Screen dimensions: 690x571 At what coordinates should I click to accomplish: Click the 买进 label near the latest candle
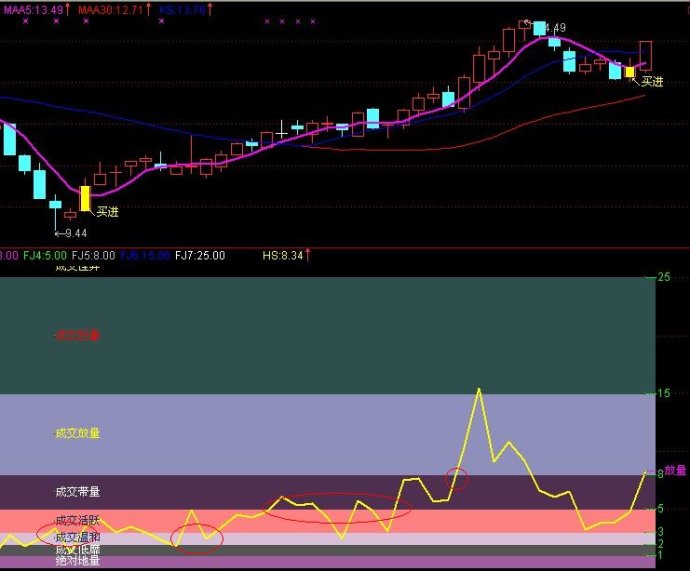click(x=652, y=82)
